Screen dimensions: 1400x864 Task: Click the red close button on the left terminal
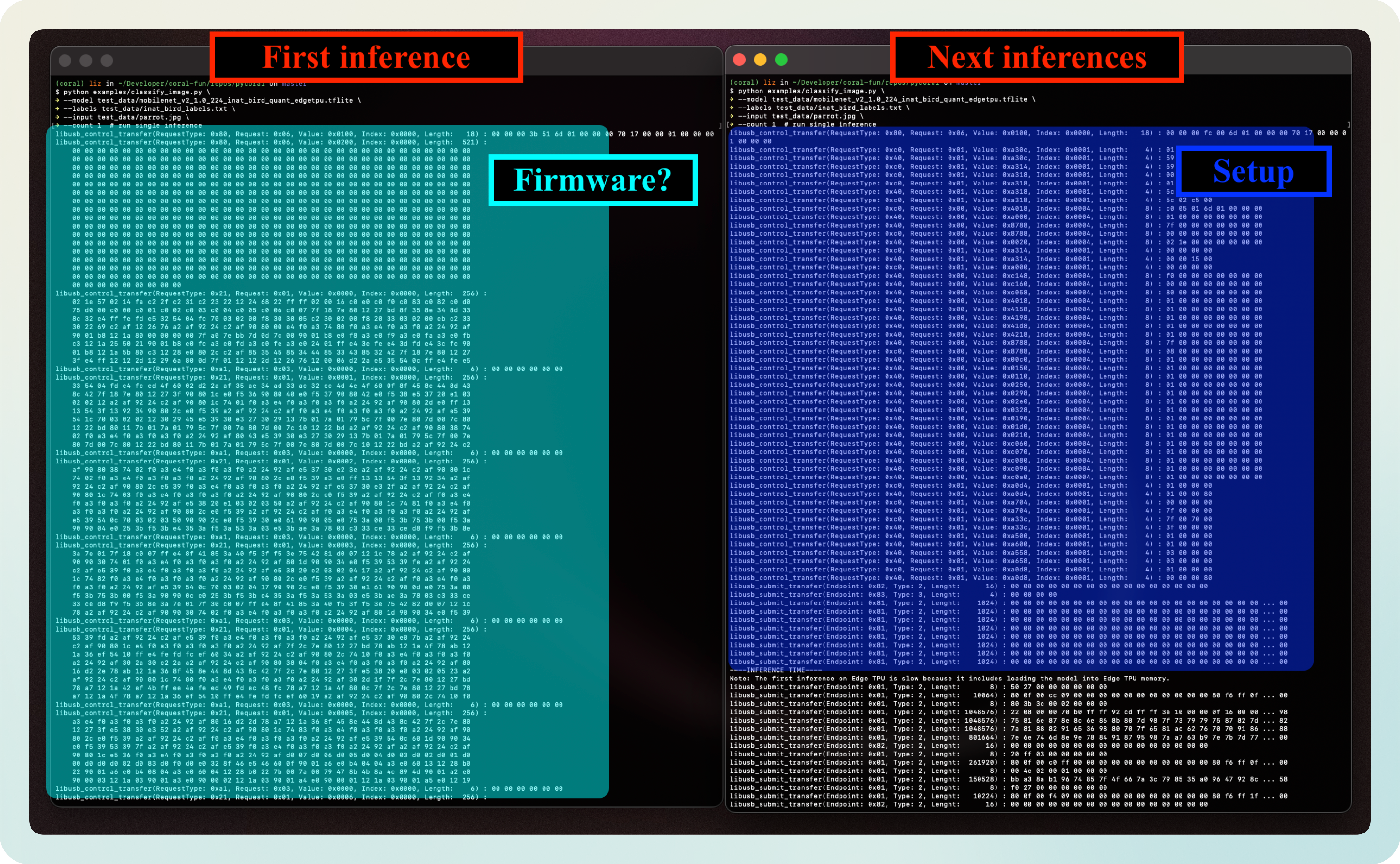pyautogui.click(x=66, y=60)
